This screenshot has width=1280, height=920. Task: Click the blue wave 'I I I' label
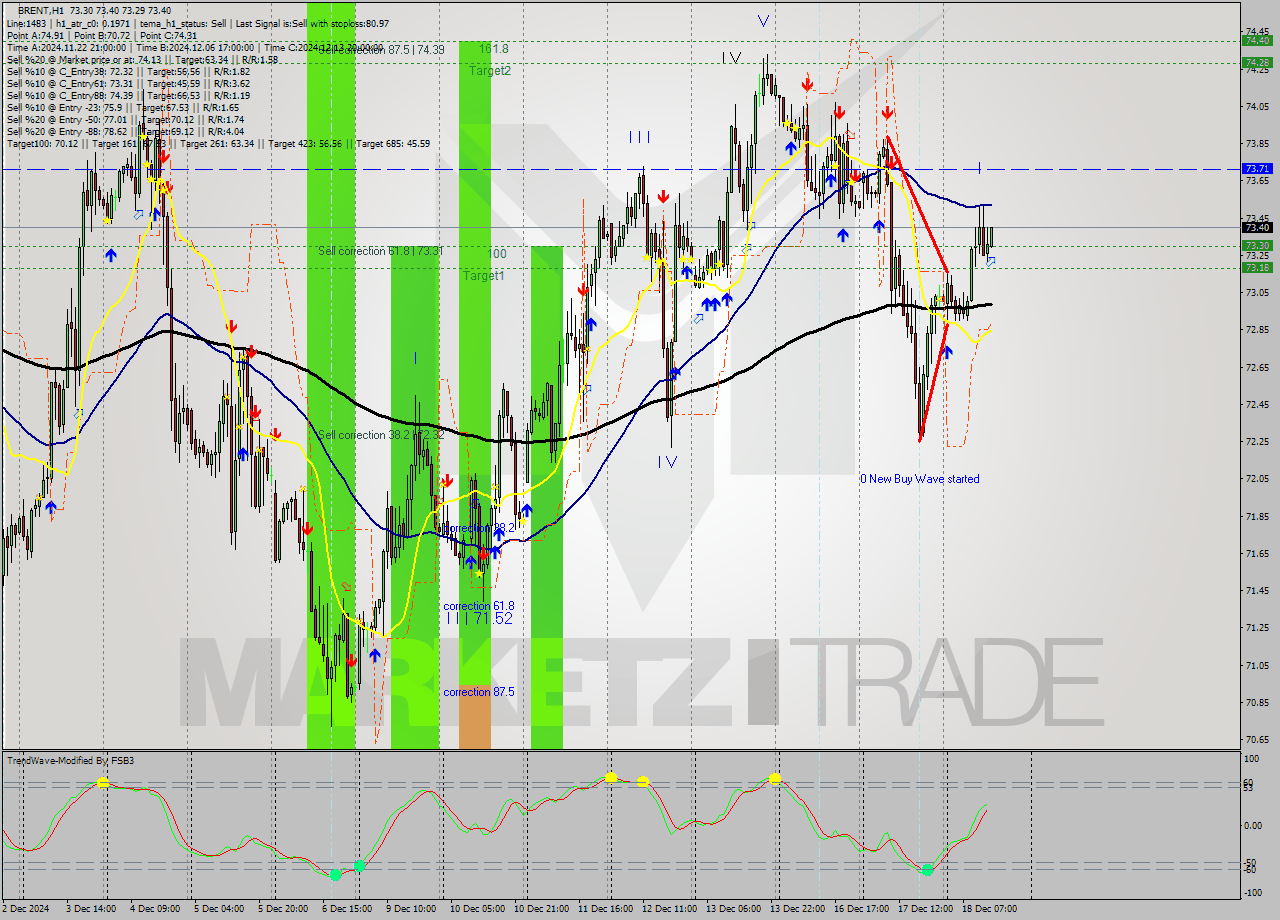click(x=641, y=137)
